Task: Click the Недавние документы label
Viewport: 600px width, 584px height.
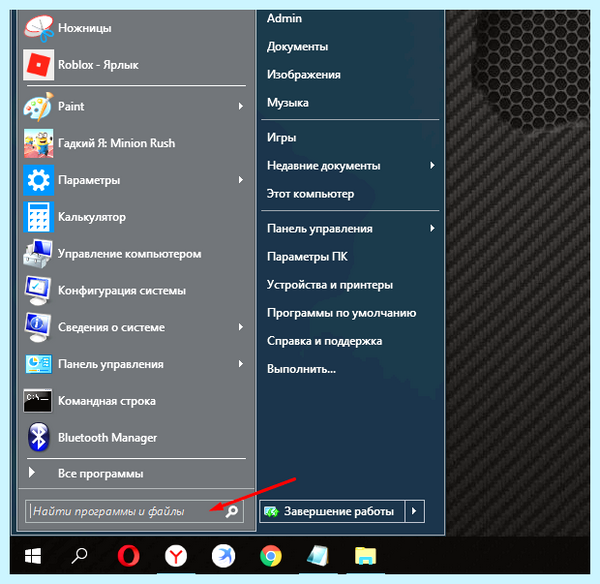Action: click(324, 166)
